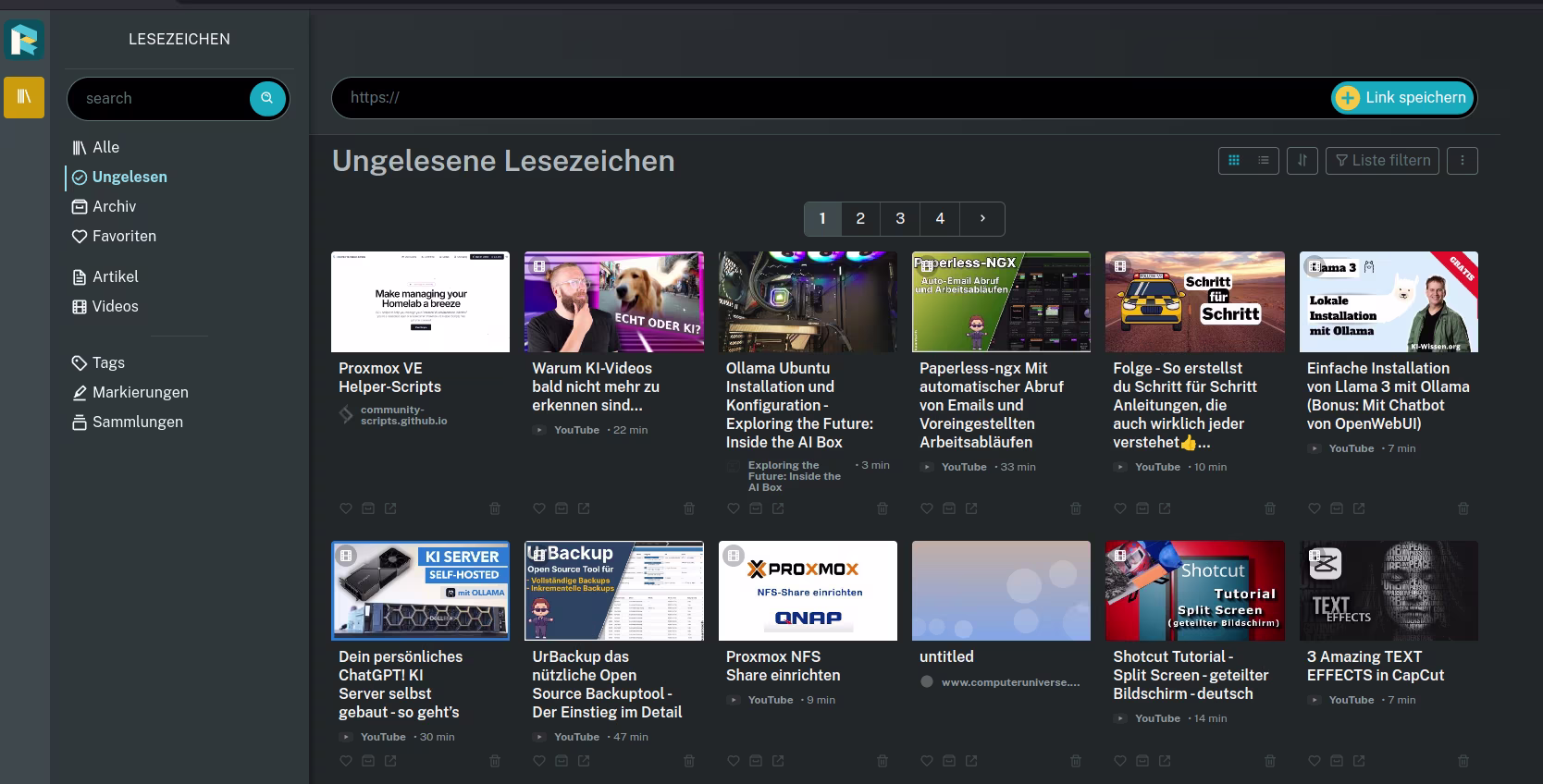Open the yellow bookmarks library sidebar icon
The image size is (1543, 784).
click(x=24, y=97)
